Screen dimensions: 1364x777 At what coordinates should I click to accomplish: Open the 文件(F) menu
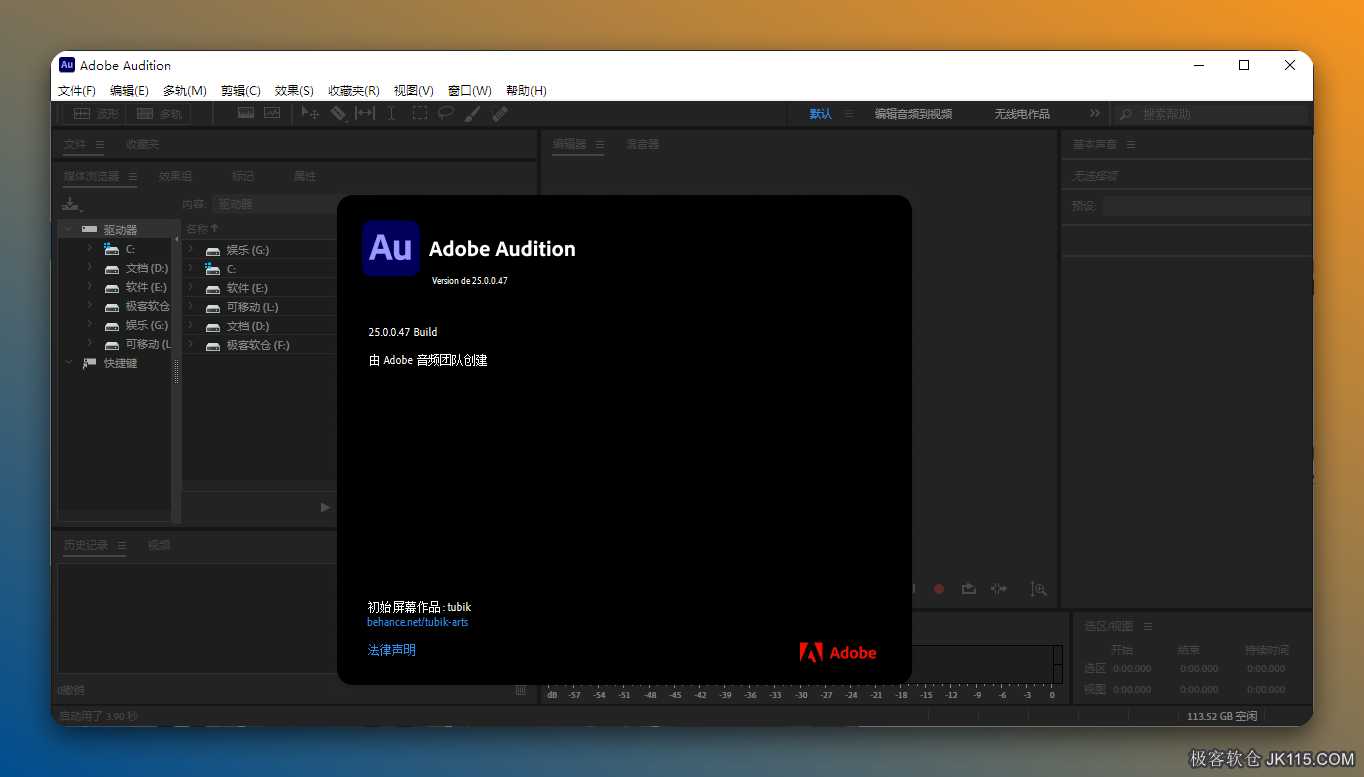pyautogui.click(x=77, y=90)
